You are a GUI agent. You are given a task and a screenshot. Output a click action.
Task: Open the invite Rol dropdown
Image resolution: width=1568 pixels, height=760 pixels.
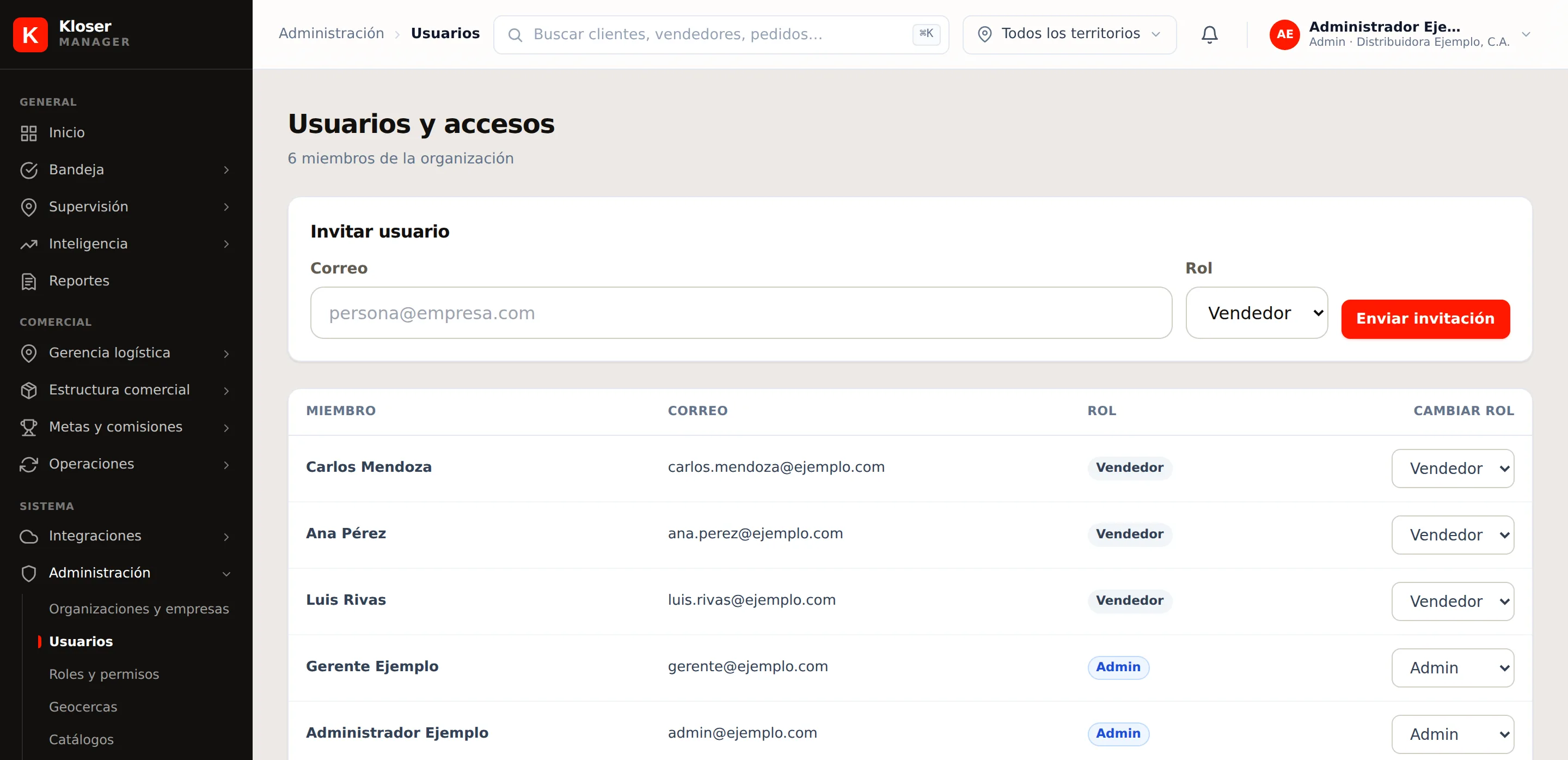1257,313
